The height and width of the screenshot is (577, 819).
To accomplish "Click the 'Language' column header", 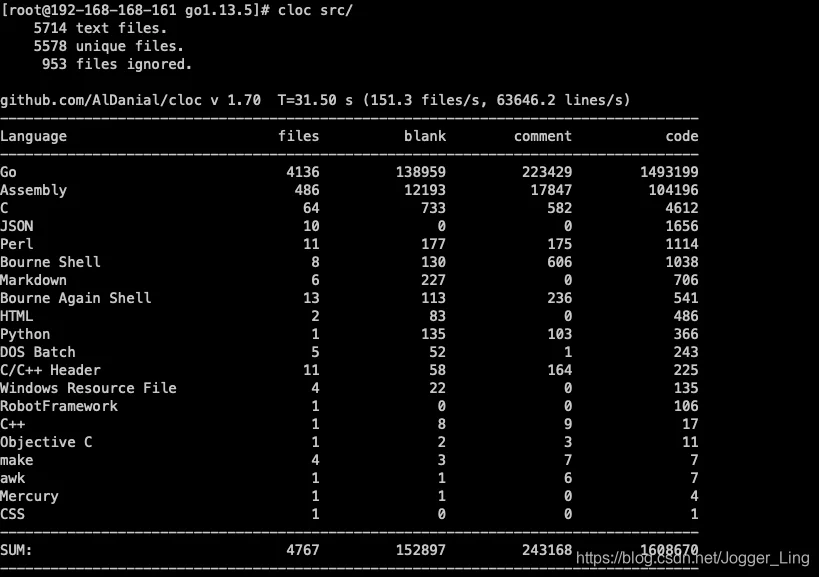I will (34, 136).
